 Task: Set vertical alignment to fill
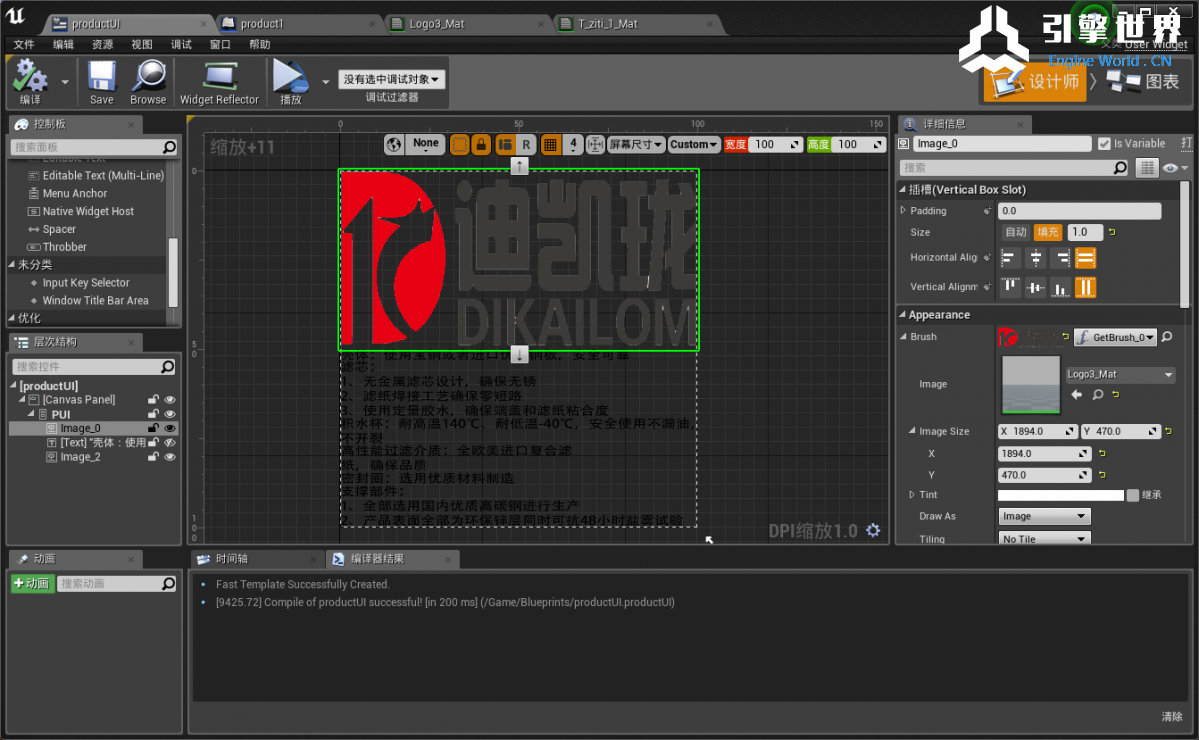(x=1086, y=287)
